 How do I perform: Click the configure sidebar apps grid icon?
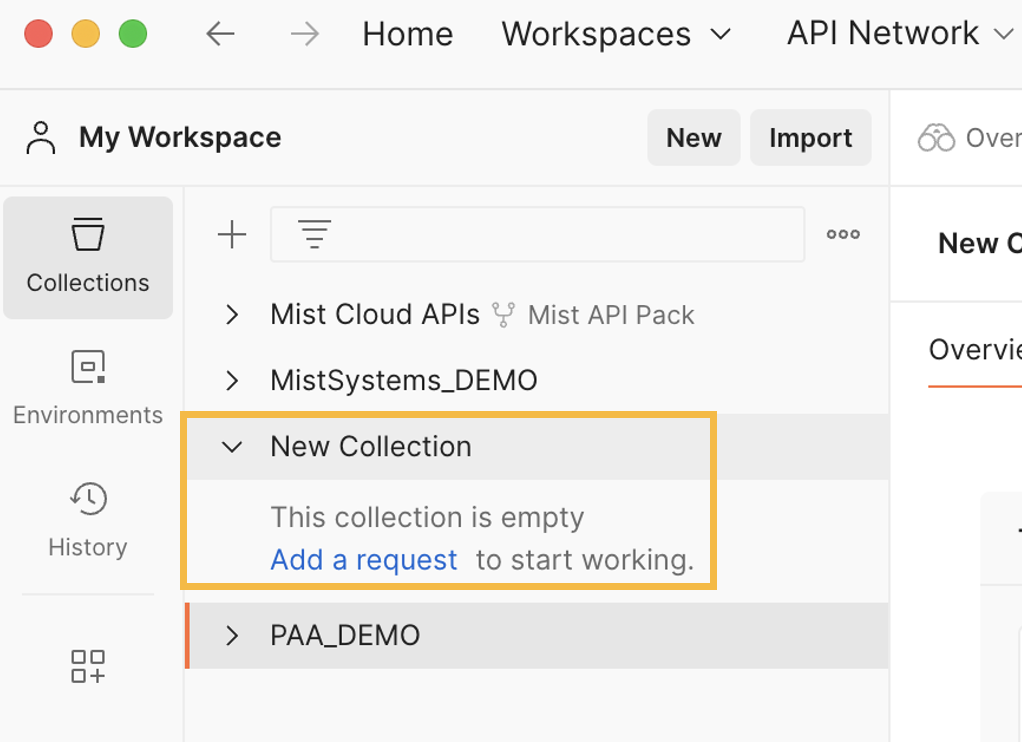[x=88, y=666]
